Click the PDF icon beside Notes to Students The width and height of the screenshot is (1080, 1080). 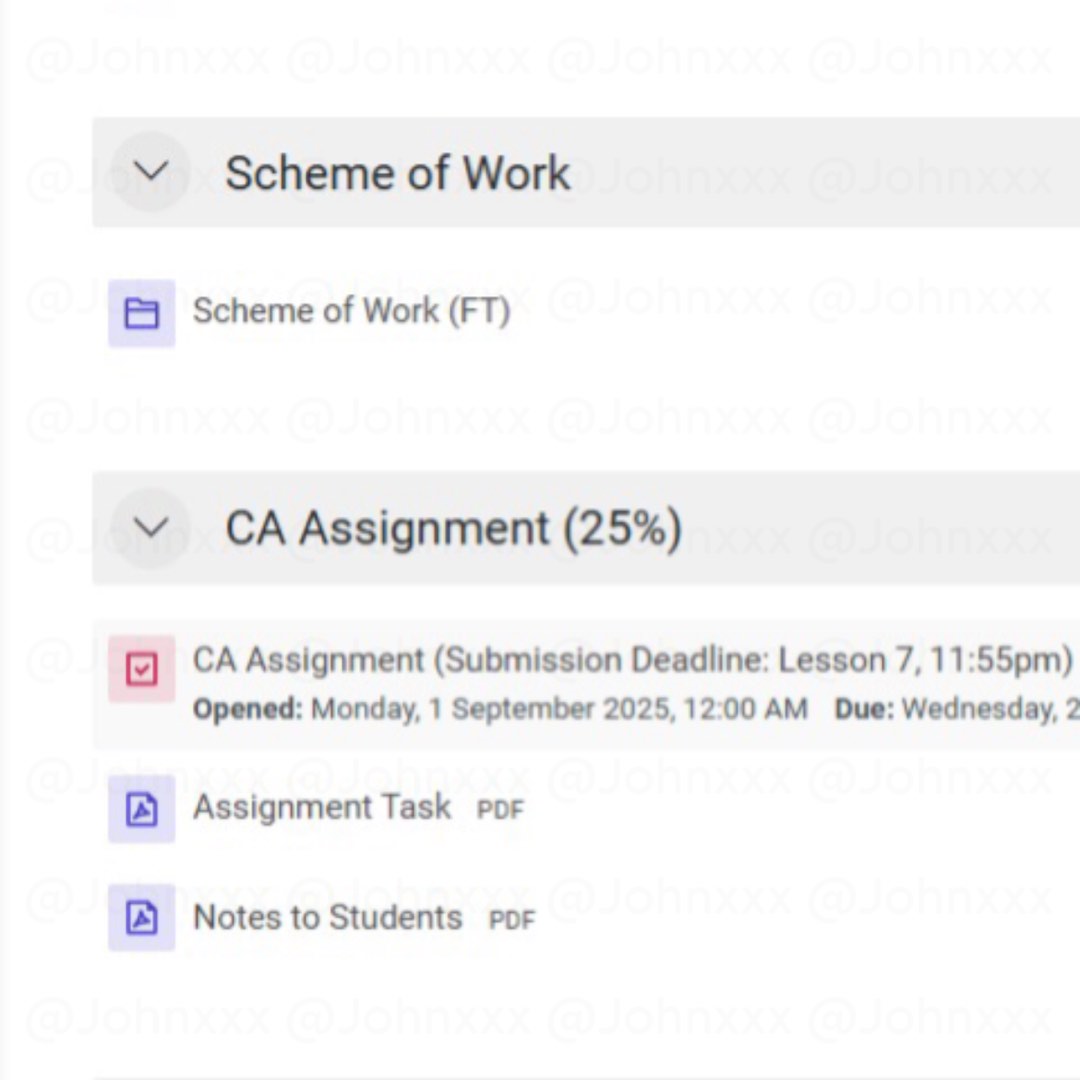tap(141, 917)
